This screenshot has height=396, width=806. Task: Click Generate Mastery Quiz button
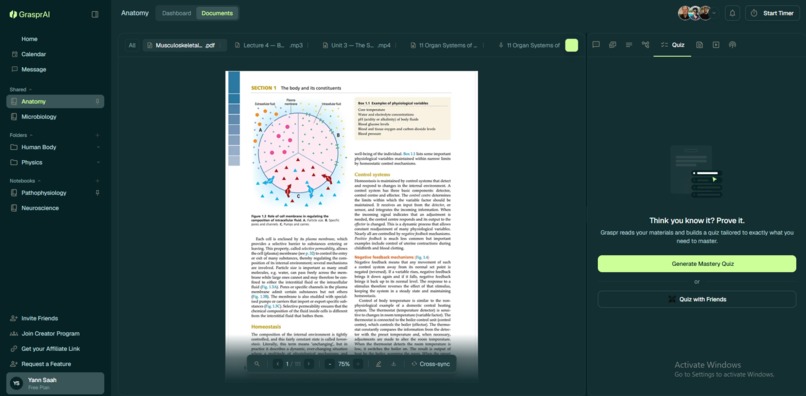[x=697, y=264]
